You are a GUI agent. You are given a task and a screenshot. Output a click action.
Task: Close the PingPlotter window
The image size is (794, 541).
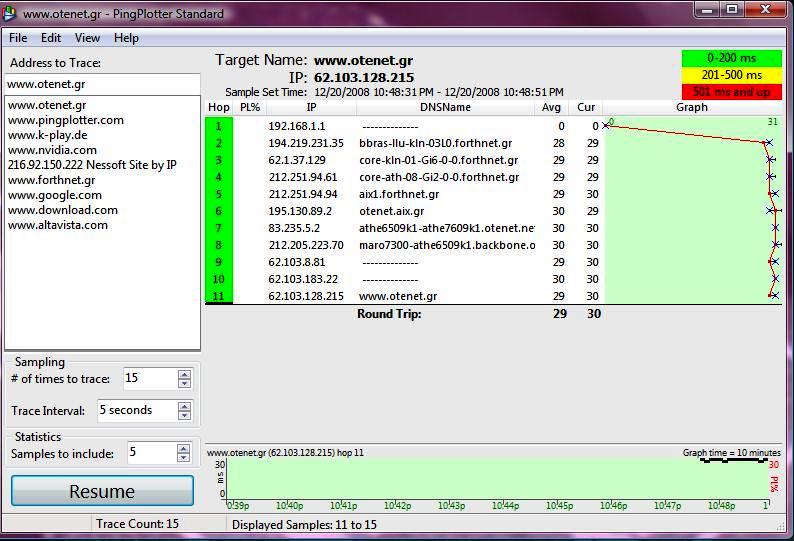click(765, 10)
